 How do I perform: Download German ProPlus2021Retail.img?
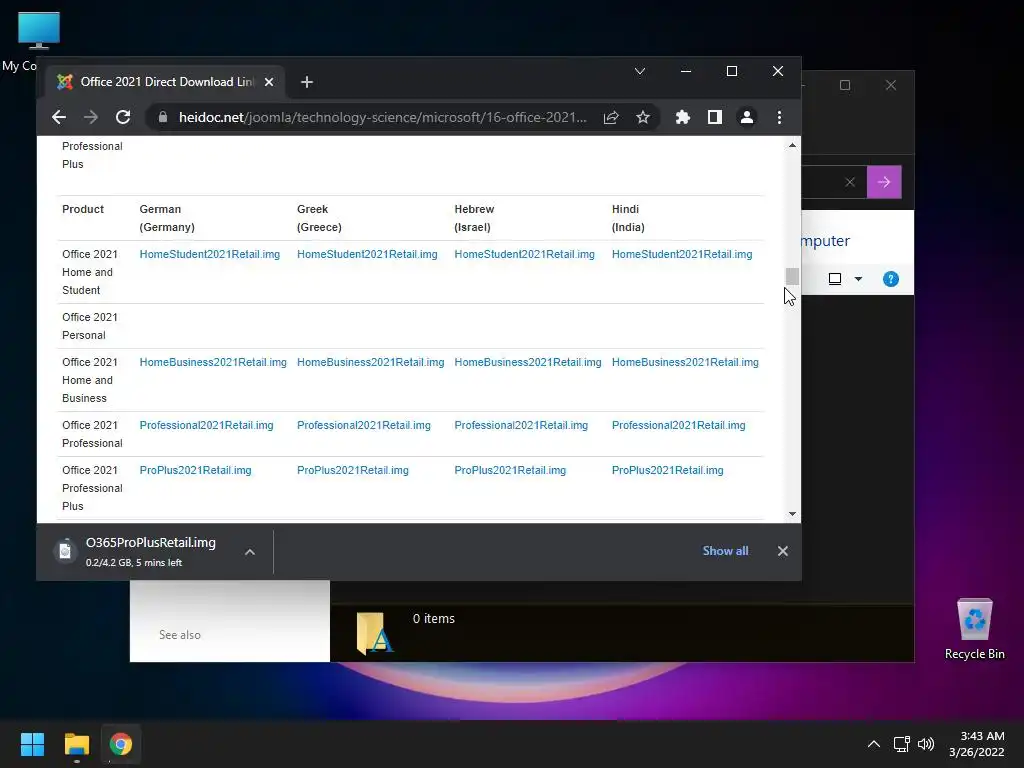point(195,470)
